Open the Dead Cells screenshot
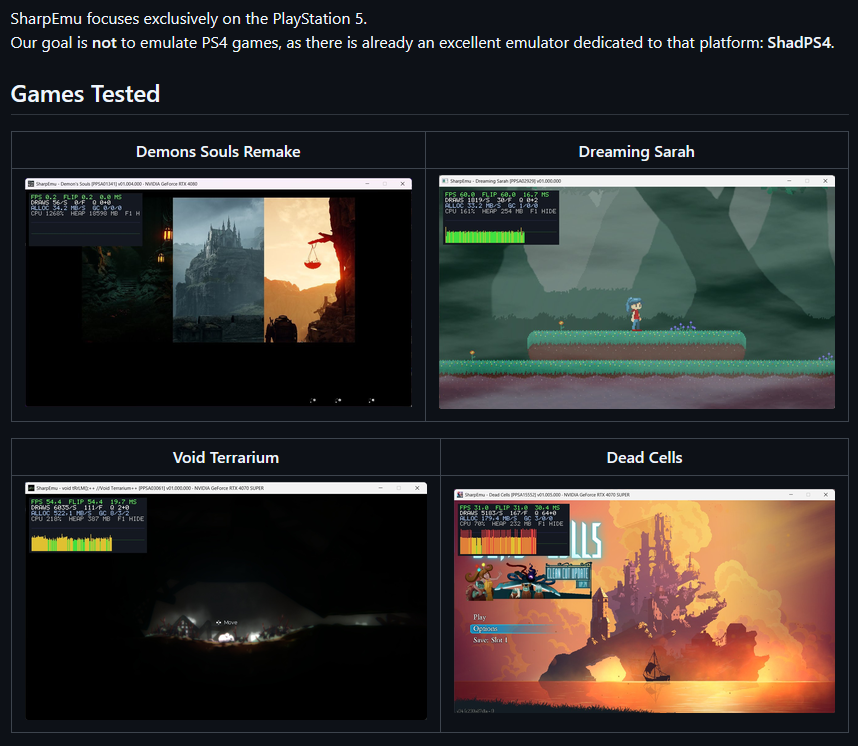 (x=644, y=601)
